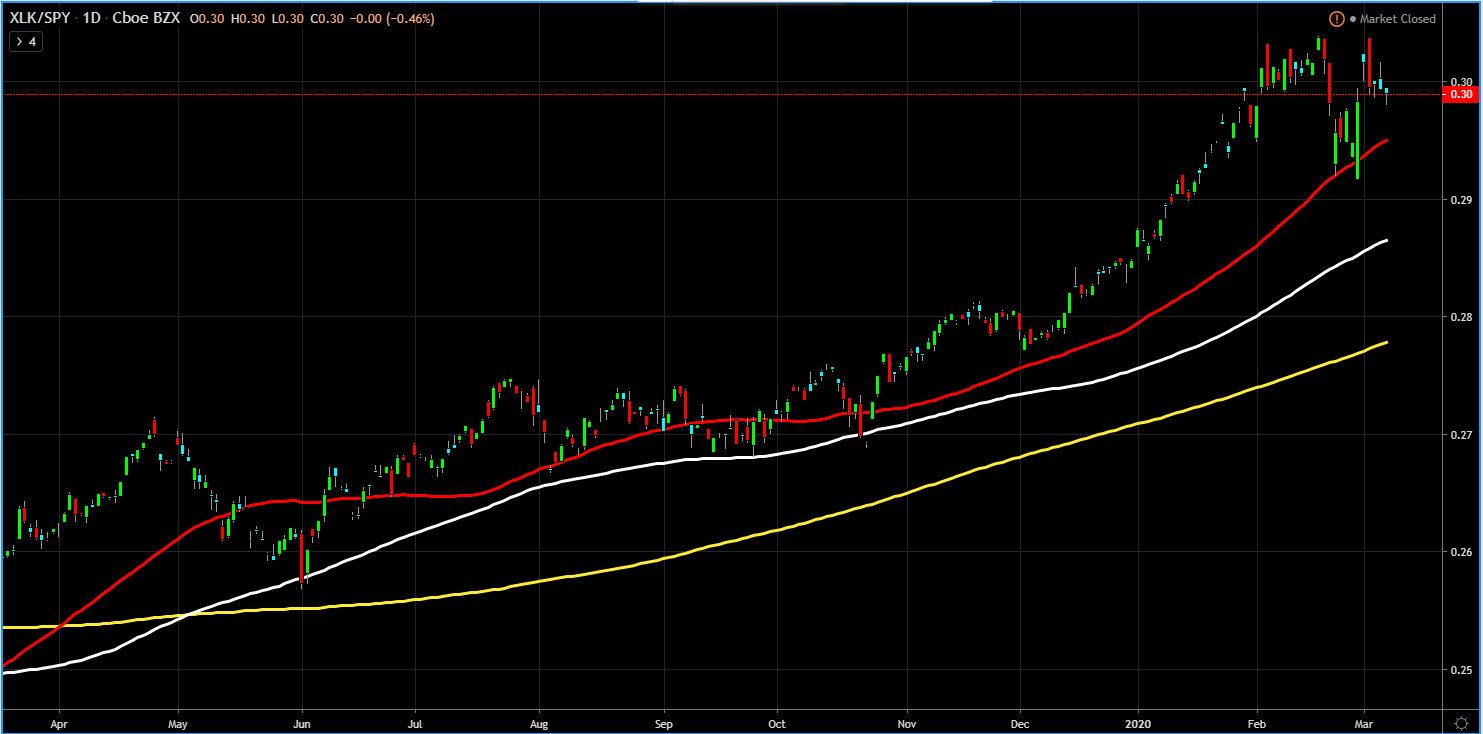1483x734 pixels.
Task: Open the XLK/SPY symbol title
Action: tap(38, 19)
